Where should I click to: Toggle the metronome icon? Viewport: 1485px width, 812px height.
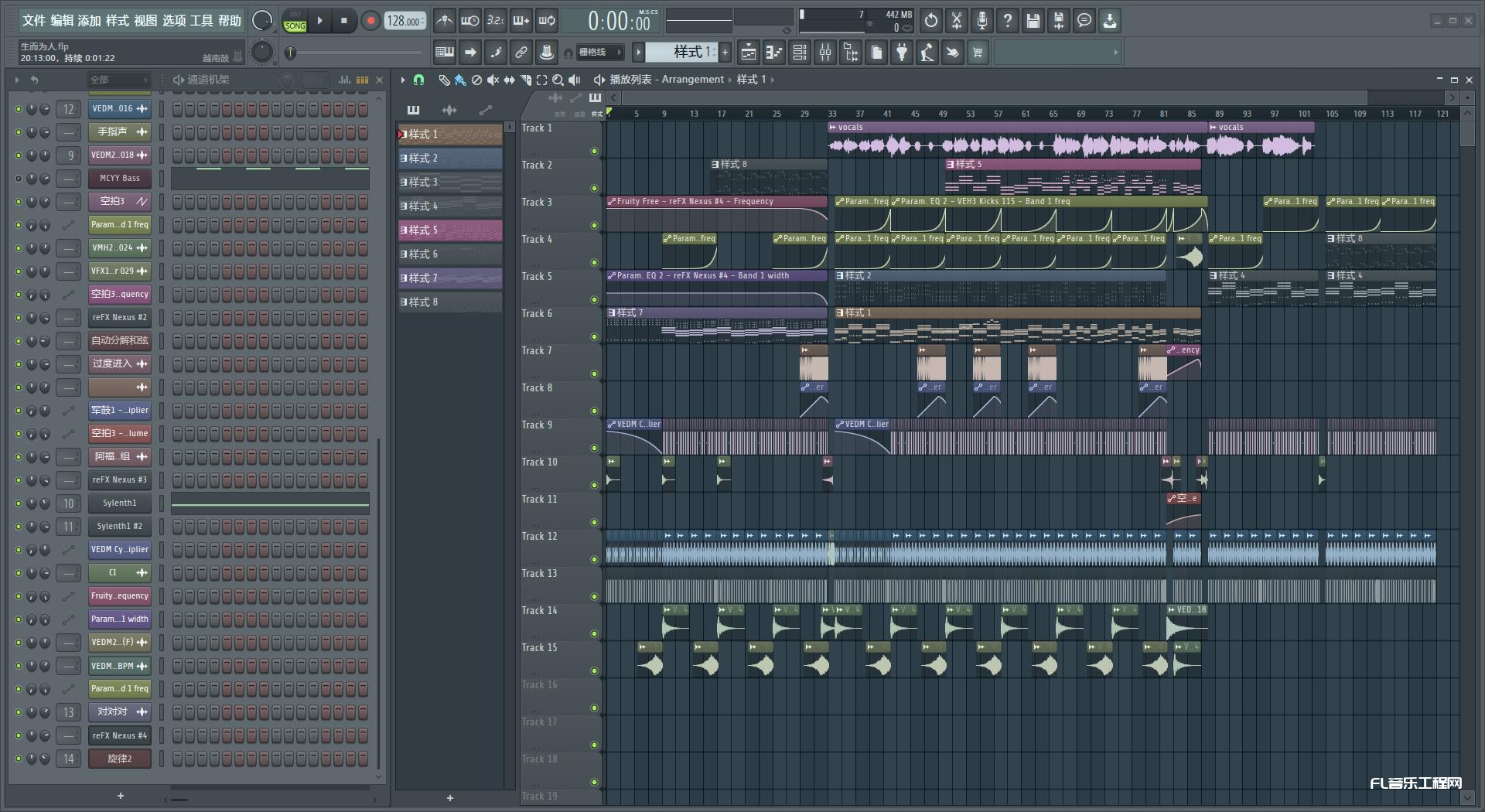coord(445,21)
